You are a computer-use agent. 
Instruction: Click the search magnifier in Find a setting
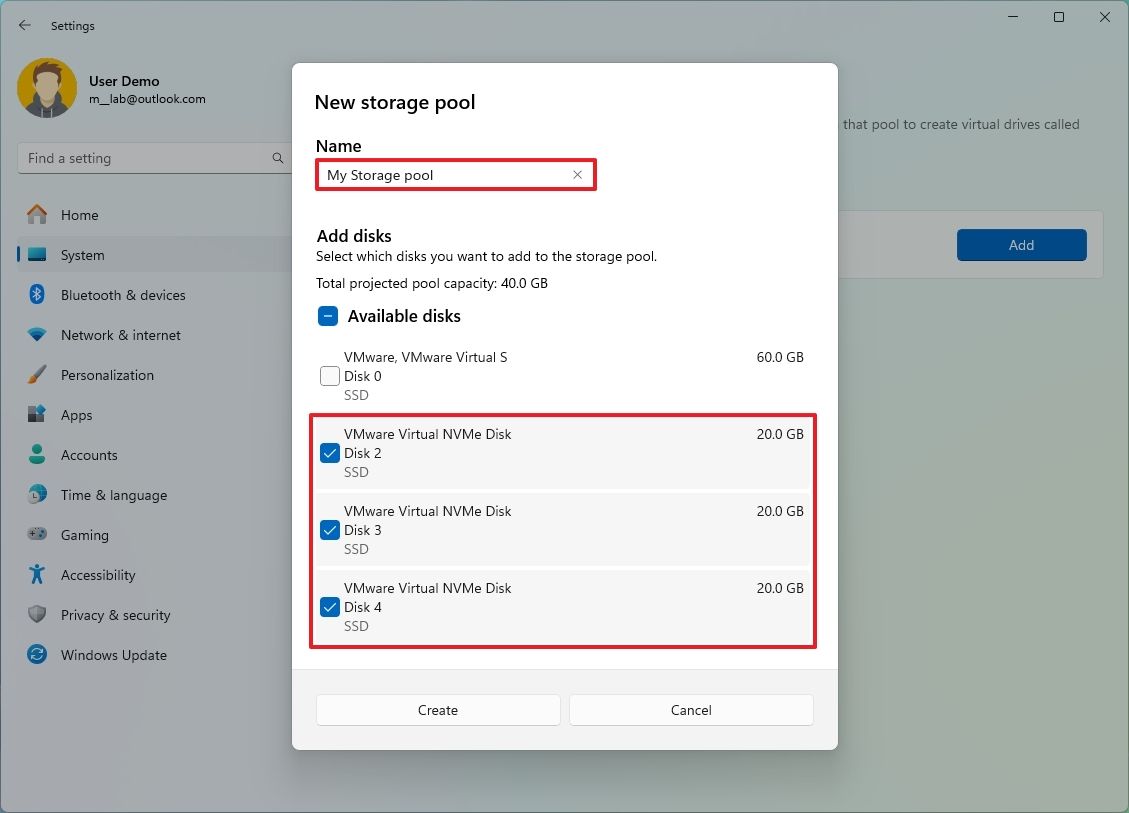(276, 158)
